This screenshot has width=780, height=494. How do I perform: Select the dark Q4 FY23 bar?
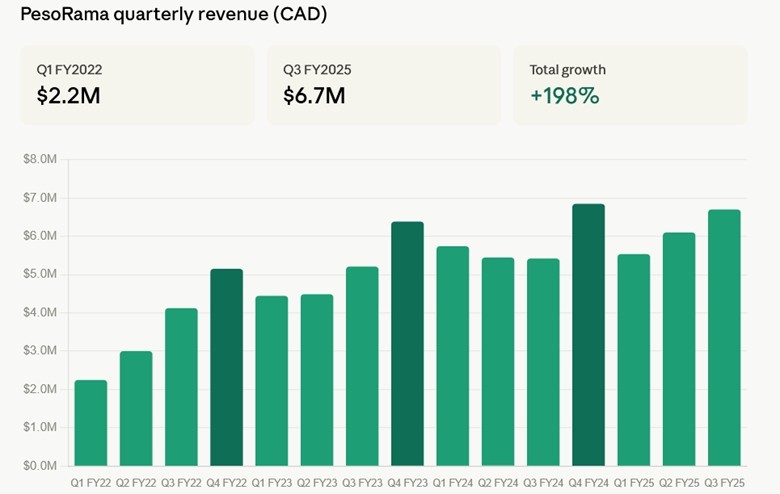point(407,344)
